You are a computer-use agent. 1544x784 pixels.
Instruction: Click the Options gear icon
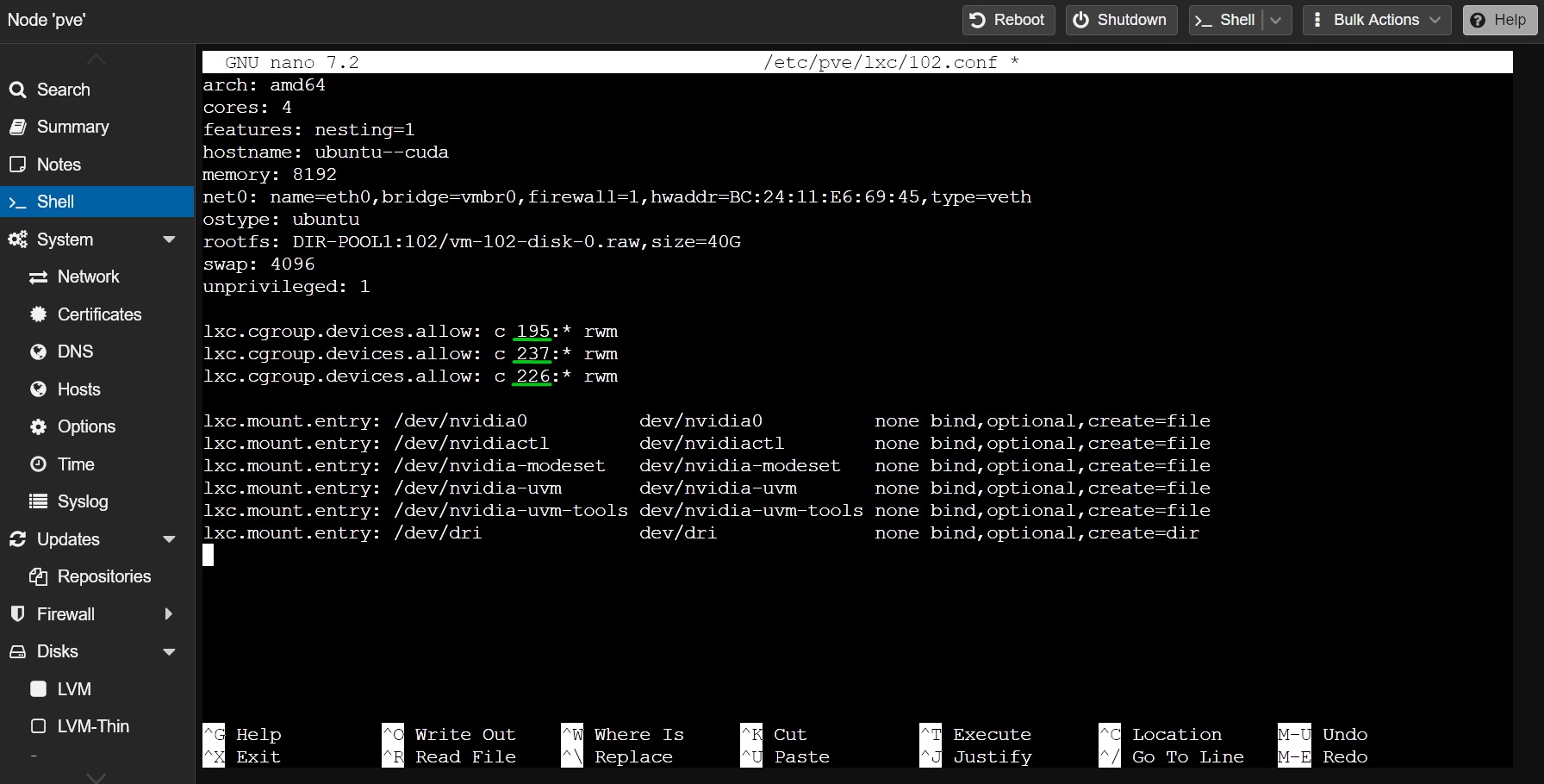pos(38,426)
